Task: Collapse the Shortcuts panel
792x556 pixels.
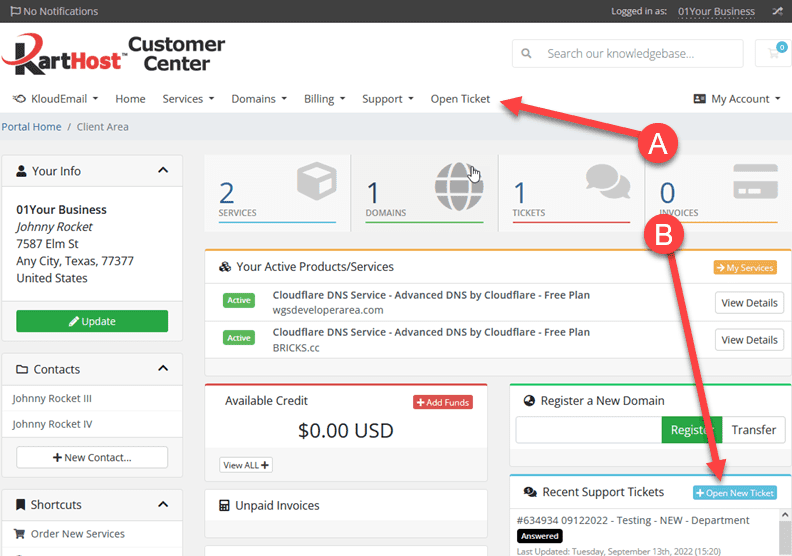Action: click(x=163, y=504)
